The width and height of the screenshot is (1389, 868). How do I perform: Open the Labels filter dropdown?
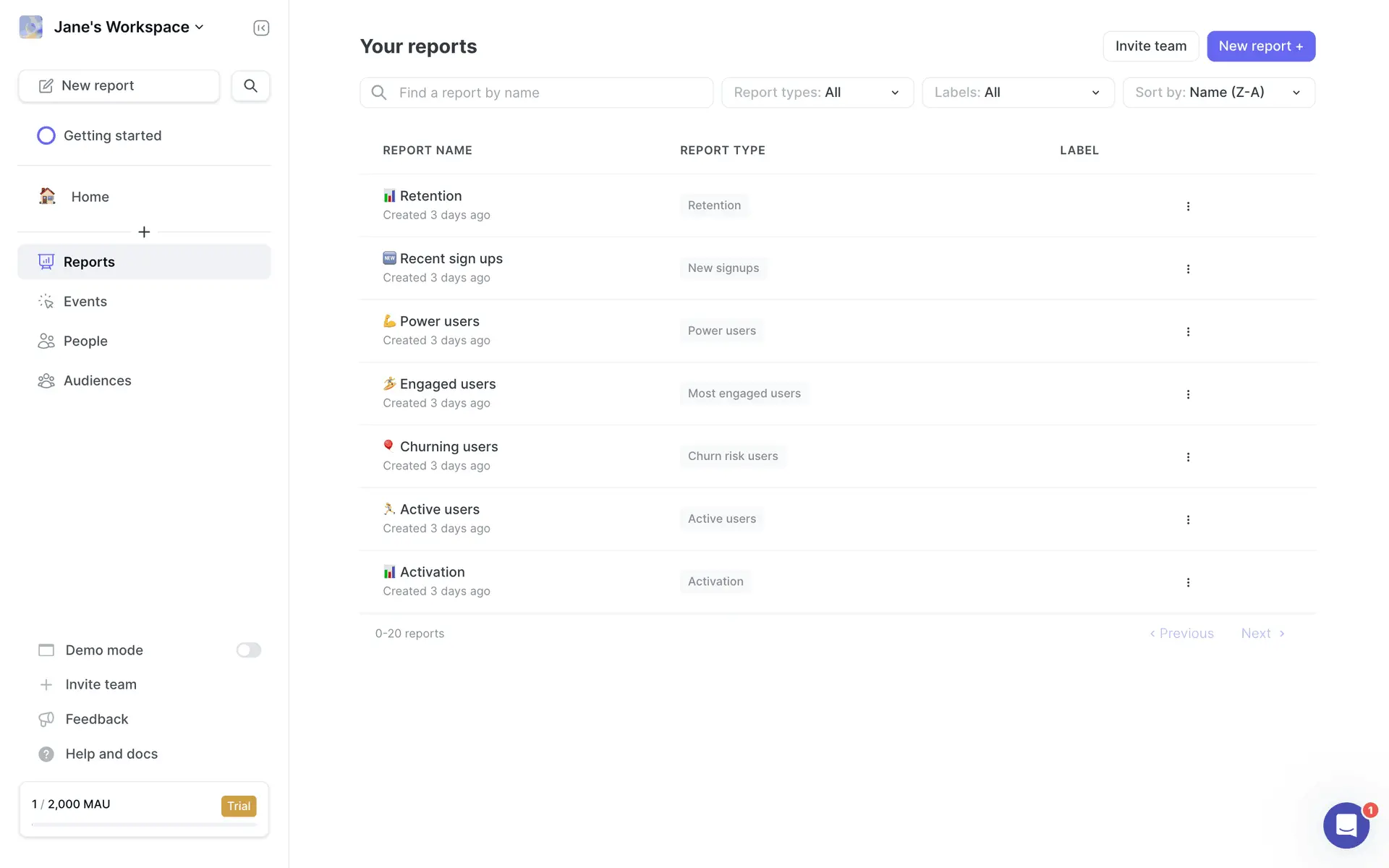(x=1017, y=93)
